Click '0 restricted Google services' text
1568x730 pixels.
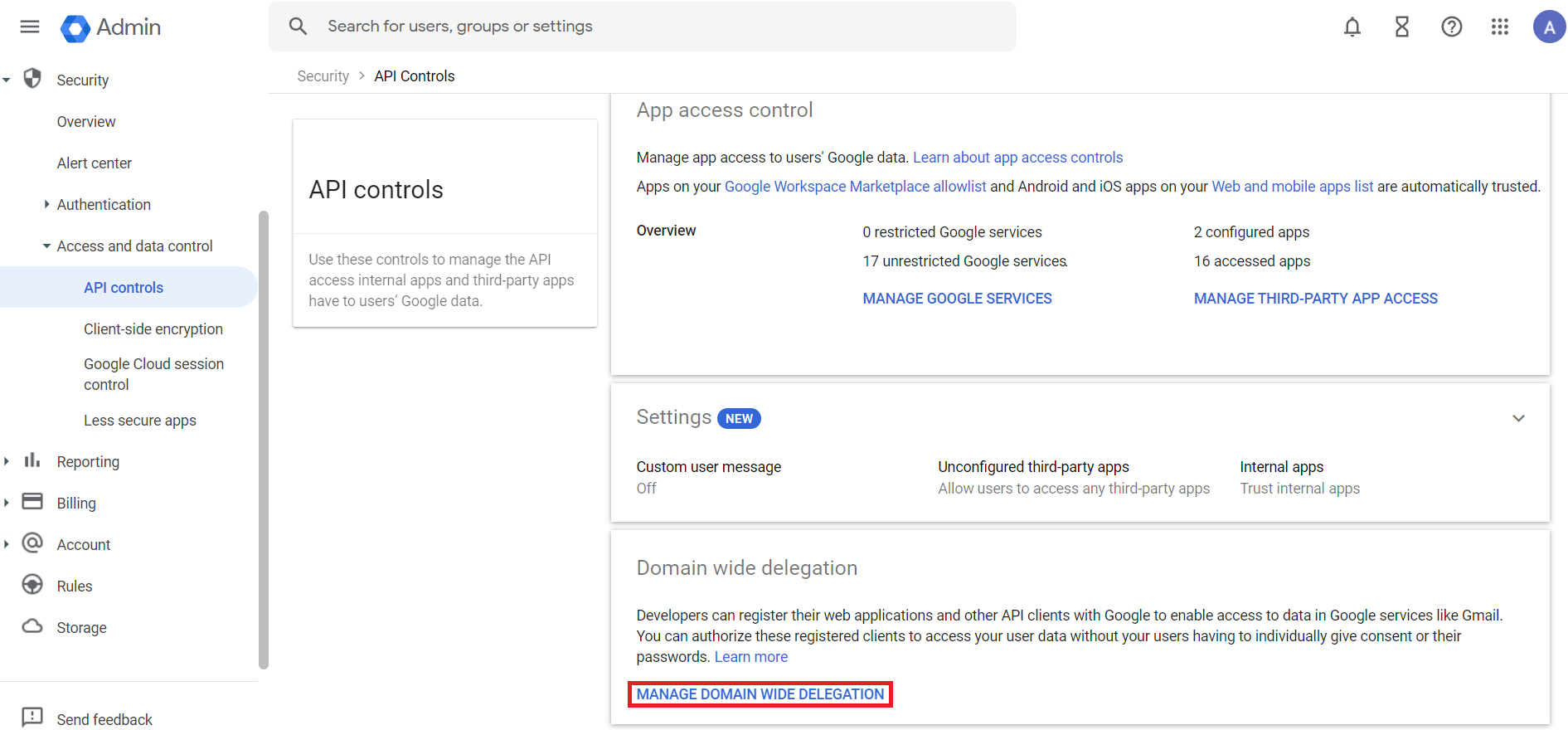click(952, 232)
